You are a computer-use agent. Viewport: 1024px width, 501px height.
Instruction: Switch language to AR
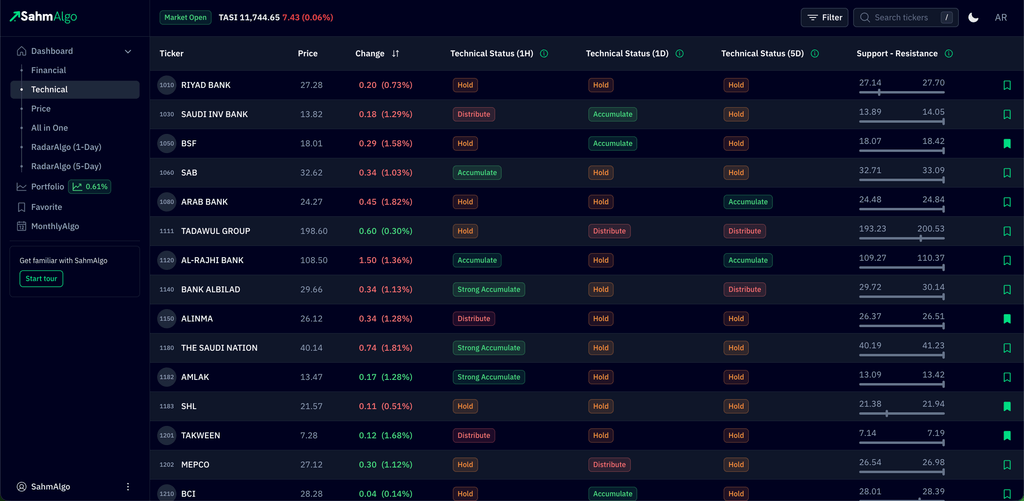(x=1001, y=17)
